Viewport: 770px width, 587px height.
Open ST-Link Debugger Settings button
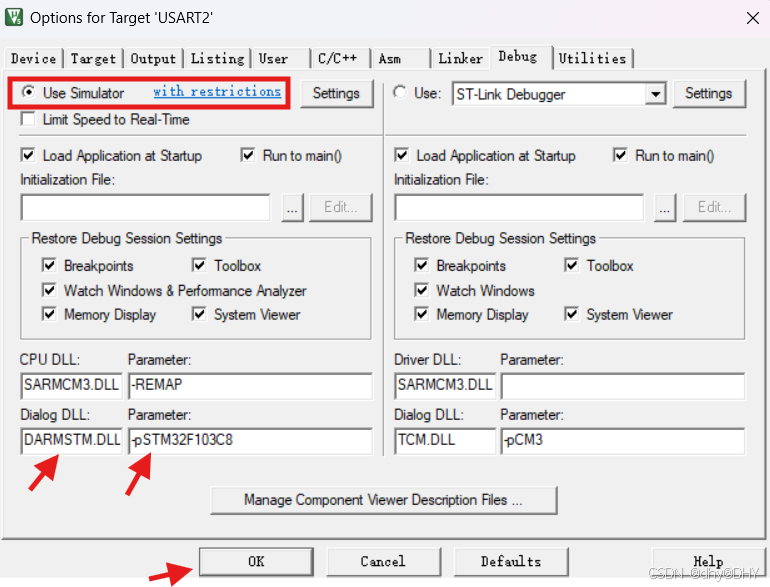(709, 93)
